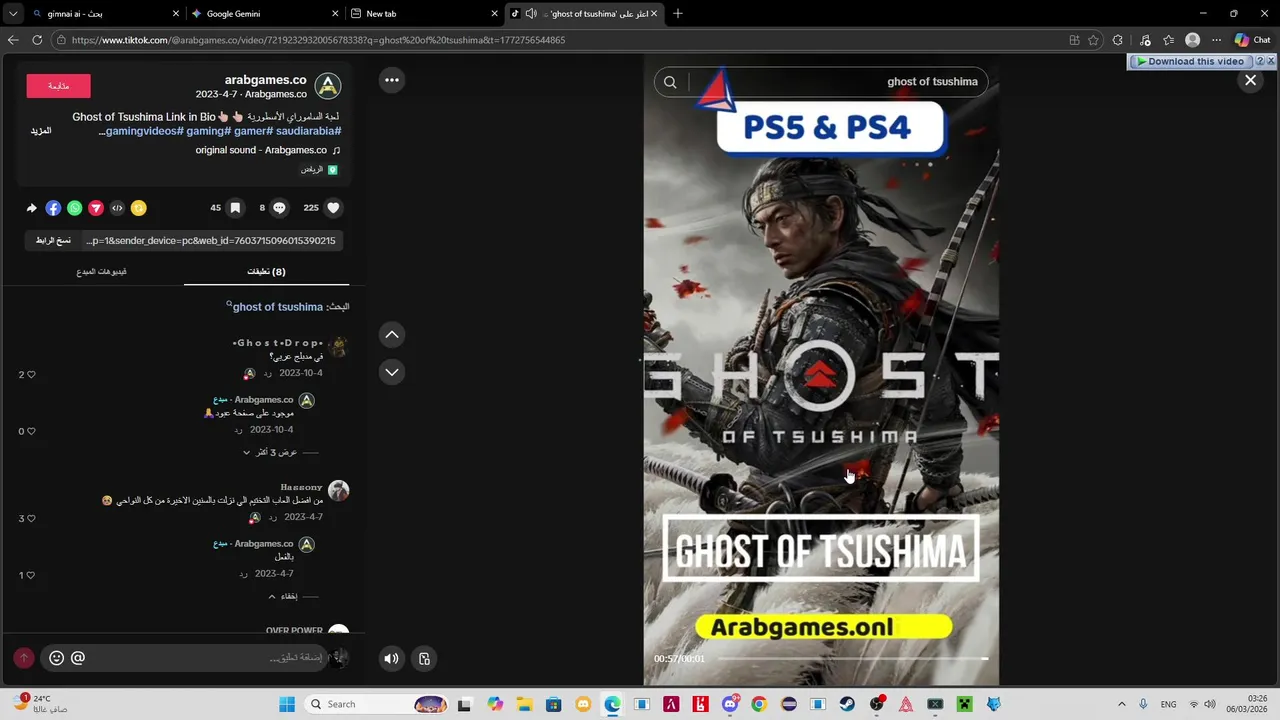The width and height of the screenshot is (1280, 720).
Task: Open the #gaming hashtag
Action: tap(209, 131)
